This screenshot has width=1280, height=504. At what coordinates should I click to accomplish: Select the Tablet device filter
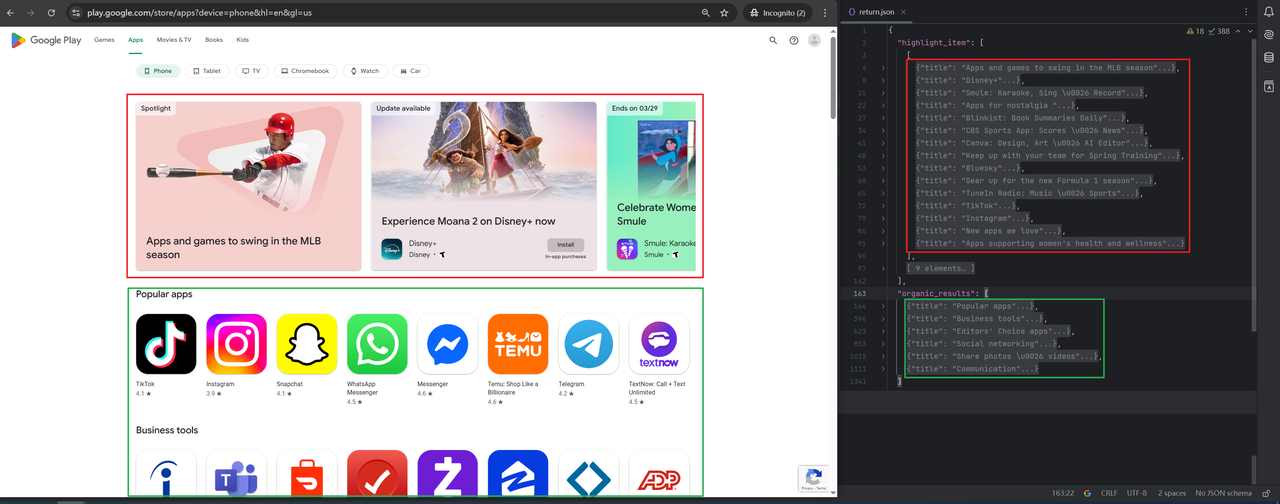tap(207, 71)
